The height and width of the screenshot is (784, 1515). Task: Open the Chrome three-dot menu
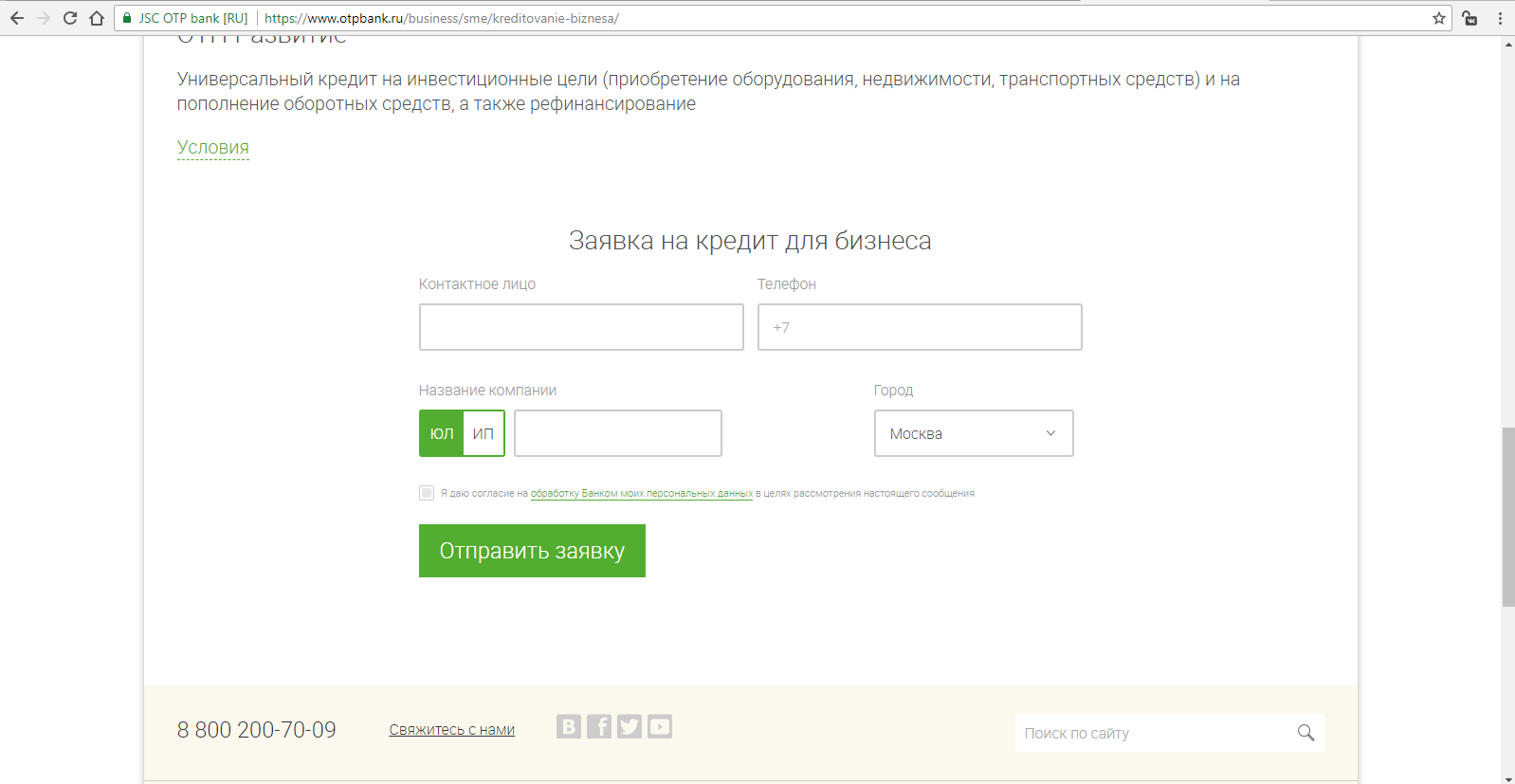point(1500,18)
